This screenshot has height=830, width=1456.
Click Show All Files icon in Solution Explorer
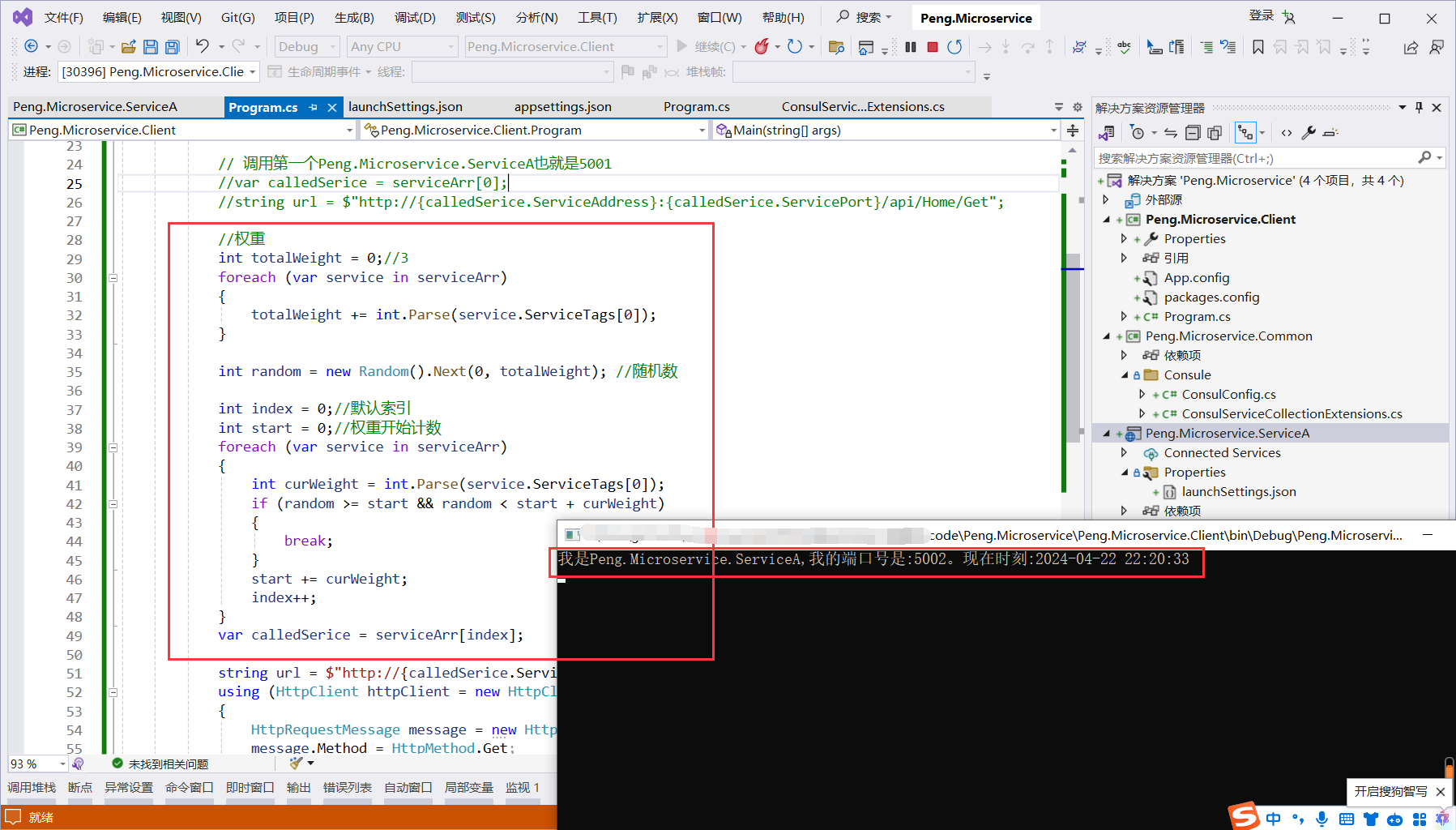1215,133
